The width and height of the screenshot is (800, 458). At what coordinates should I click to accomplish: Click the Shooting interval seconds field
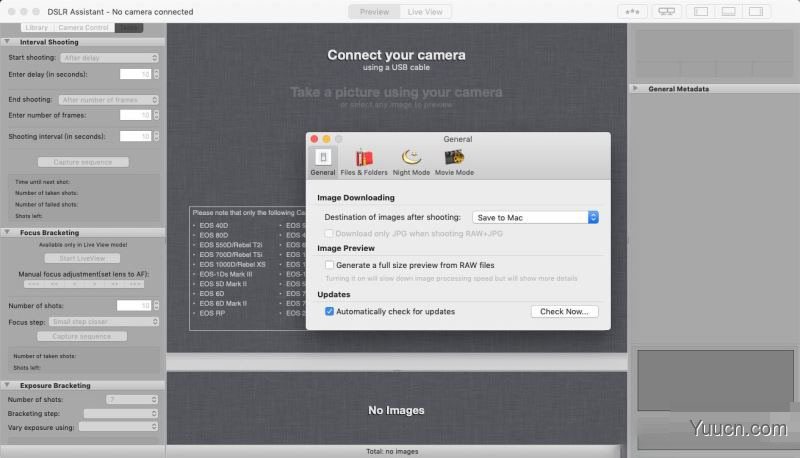tap(135, 136)
